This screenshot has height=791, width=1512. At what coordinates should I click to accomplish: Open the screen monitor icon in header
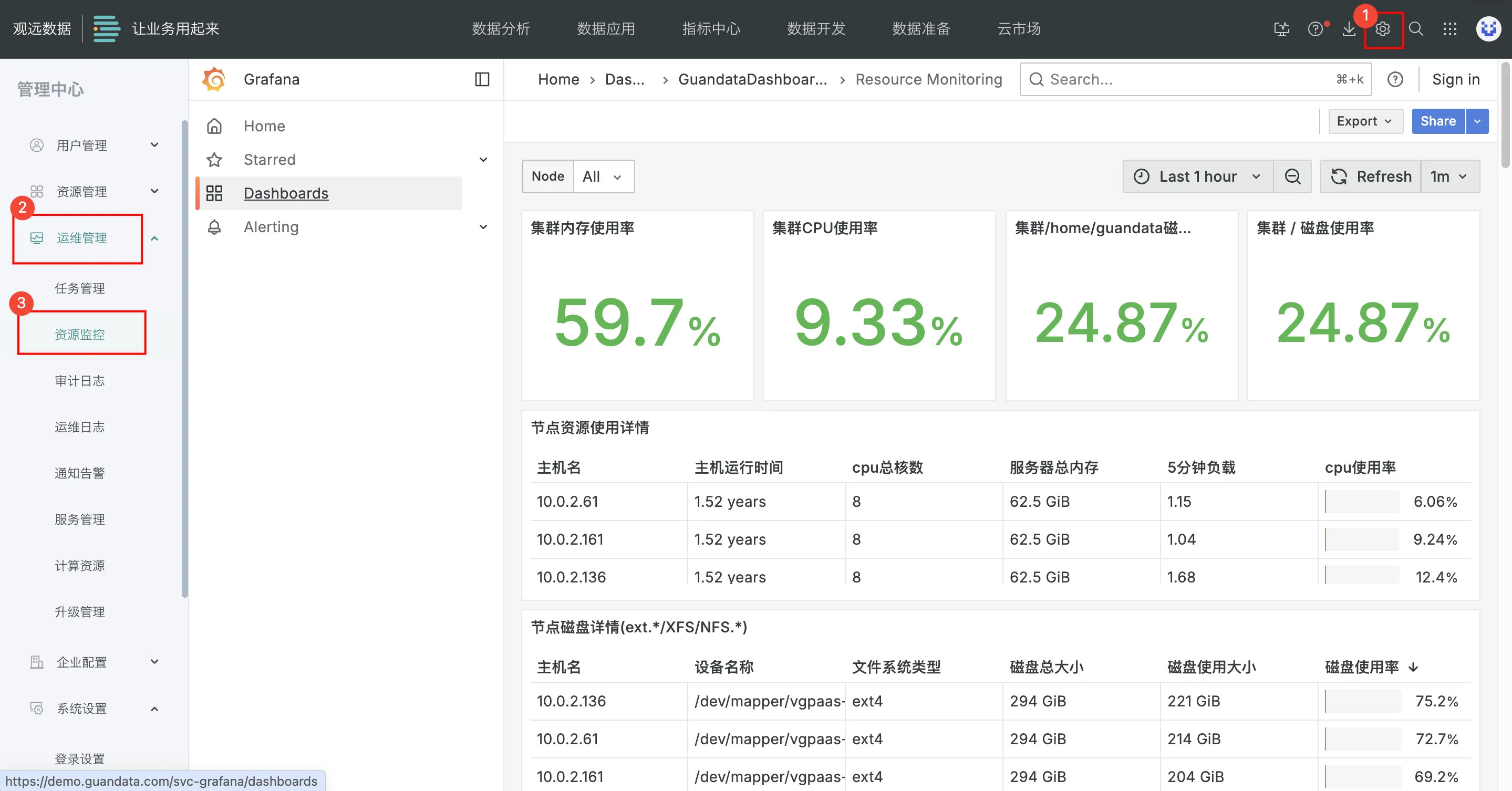[x=1282, y=29]
